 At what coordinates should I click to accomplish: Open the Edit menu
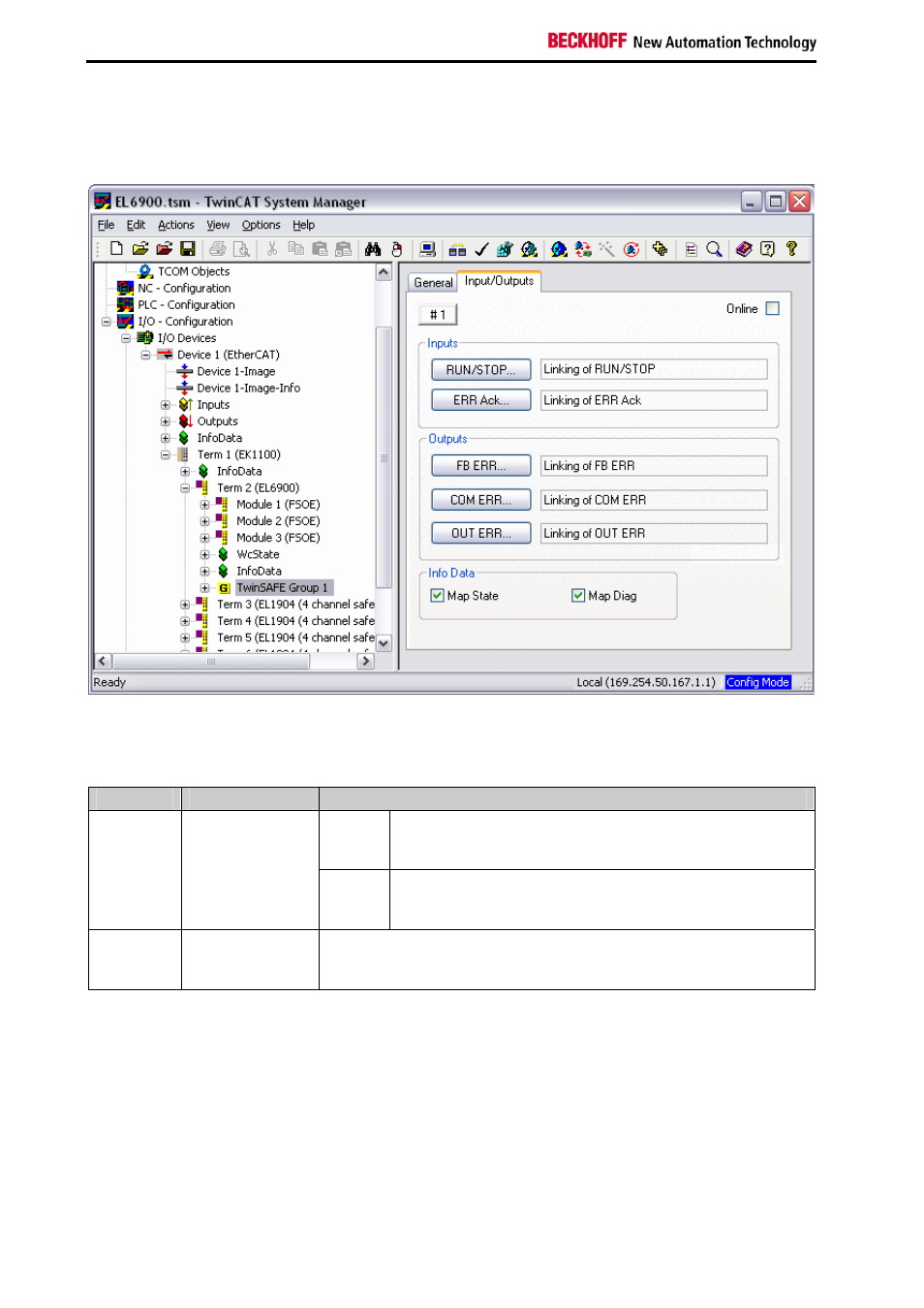(136, 225)
